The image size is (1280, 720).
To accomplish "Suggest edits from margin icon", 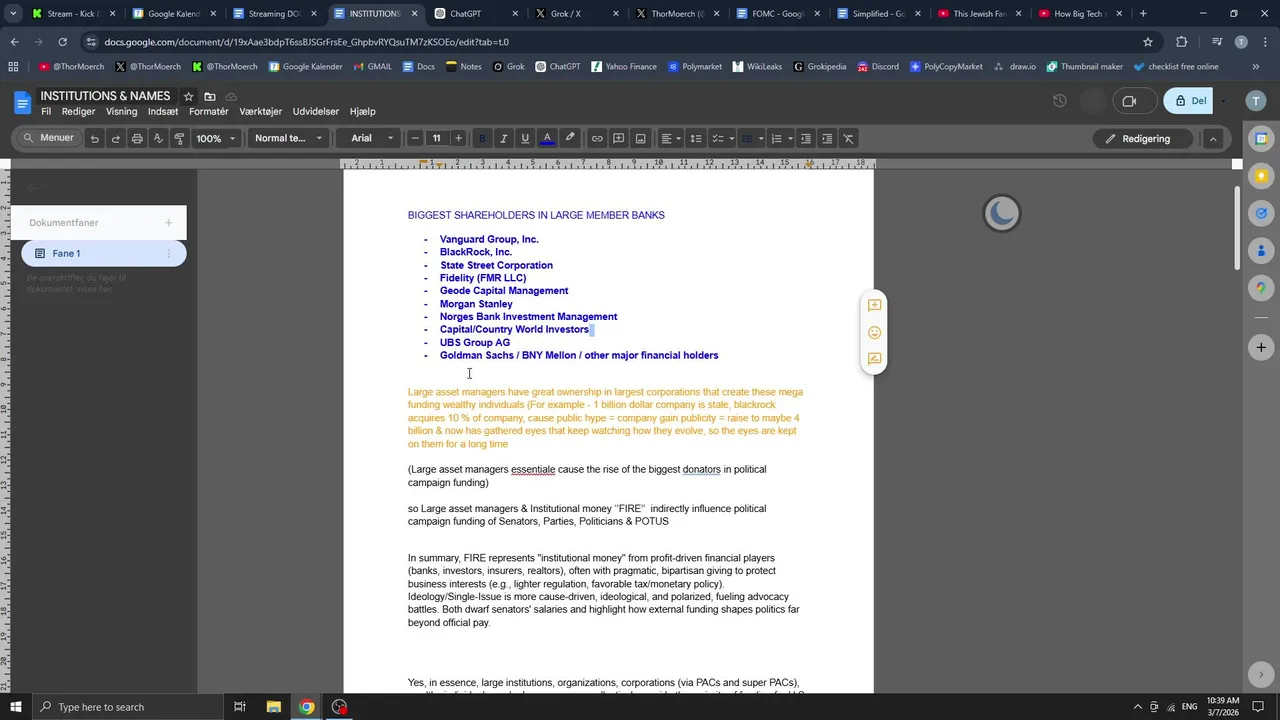I will point(874,359).
